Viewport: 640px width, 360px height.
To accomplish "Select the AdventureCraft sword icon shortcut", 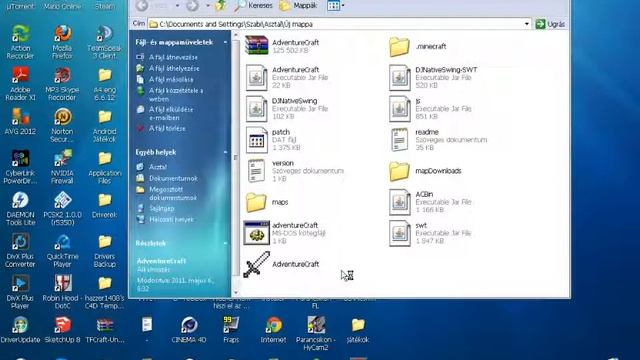I will [x=281, y=264].
